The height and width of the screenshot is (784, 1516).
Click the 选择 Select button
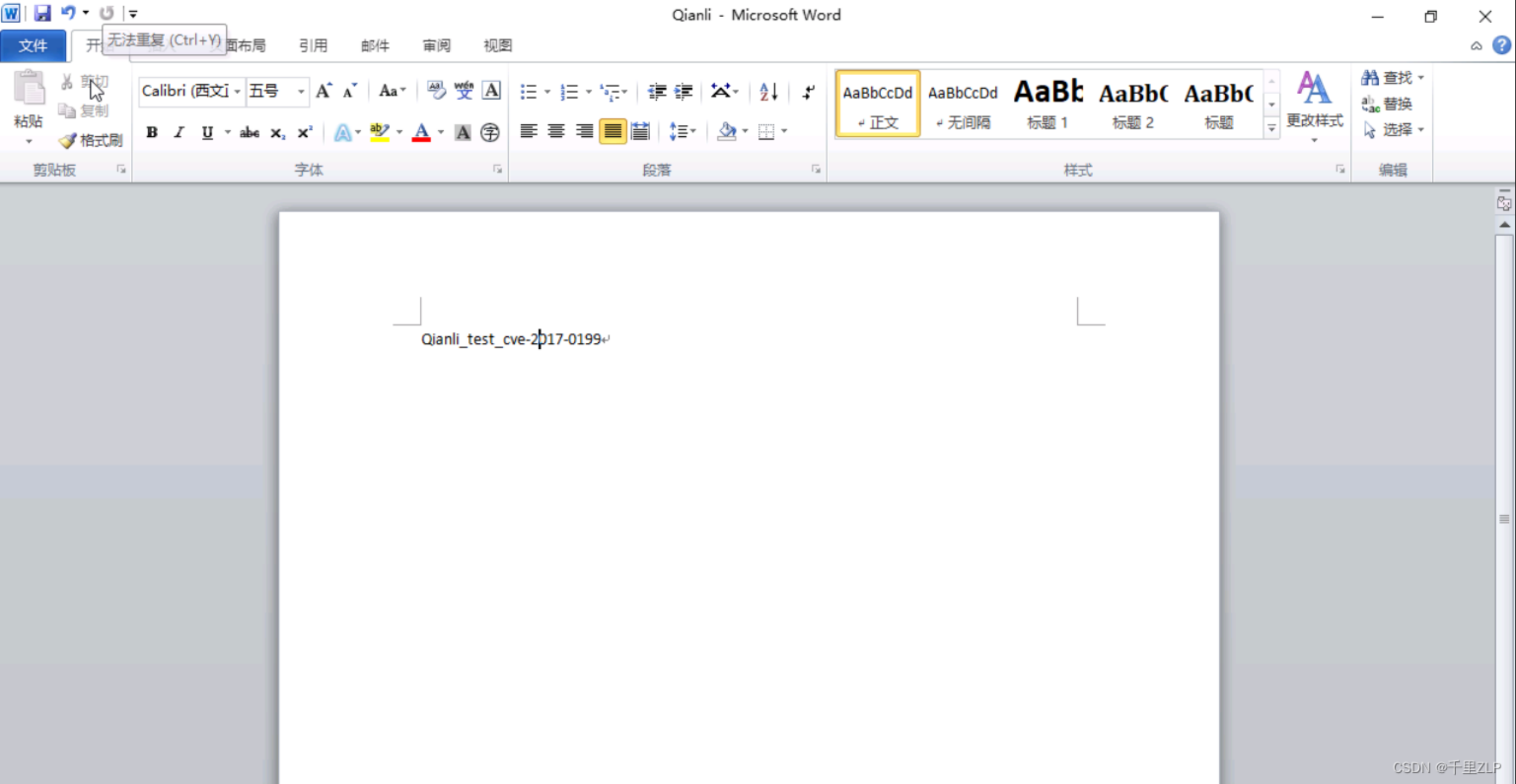[1393, 130]
